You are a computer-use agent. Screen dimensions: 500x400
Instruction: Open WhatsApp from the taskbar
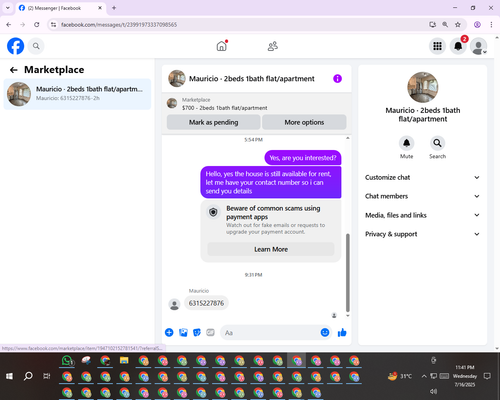[x=68, y=361]
